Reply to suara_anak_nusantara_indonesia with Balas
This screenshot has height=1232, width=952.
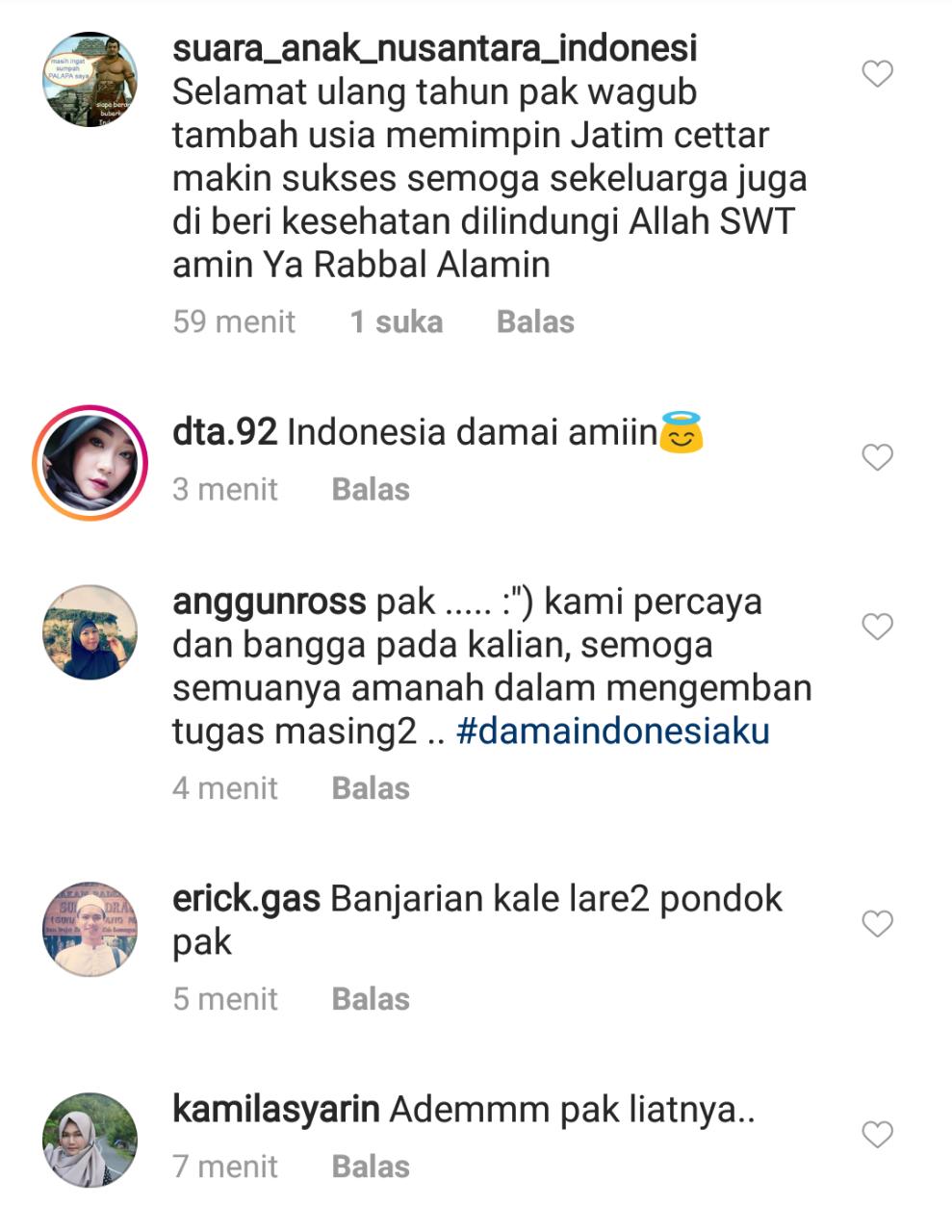tap(535, 321)
